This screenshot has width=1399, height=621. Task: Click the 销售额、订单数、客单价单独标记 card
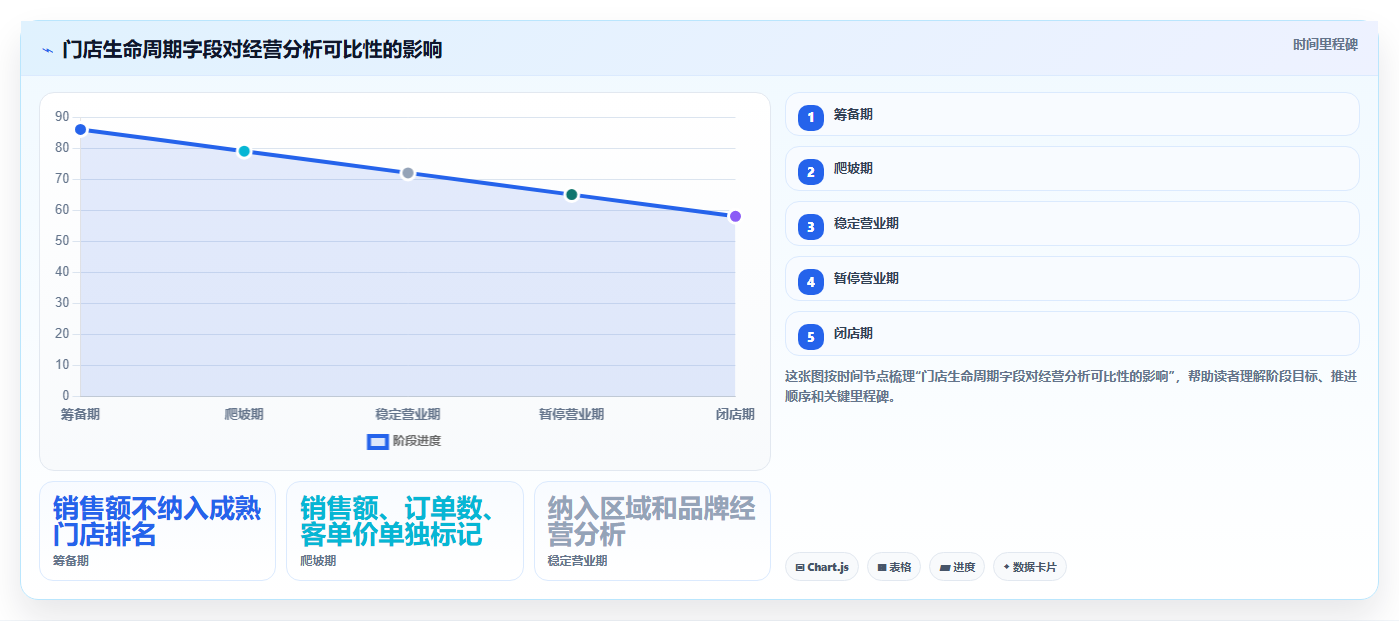[x=404, y=531]
